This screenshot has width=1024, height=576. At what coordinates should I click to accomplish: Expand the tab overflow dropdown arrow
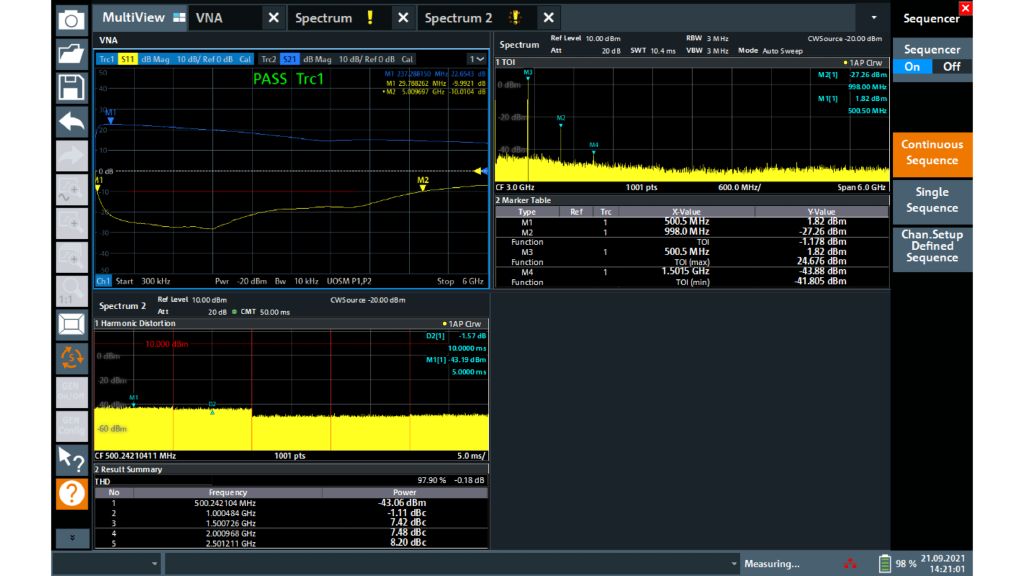[874, 18]
